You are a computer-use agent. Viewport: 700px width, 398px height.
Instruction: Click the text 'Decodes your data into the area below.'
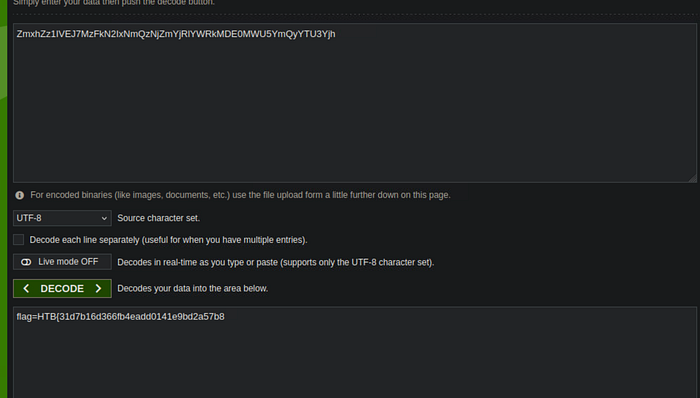coord(192,289)
